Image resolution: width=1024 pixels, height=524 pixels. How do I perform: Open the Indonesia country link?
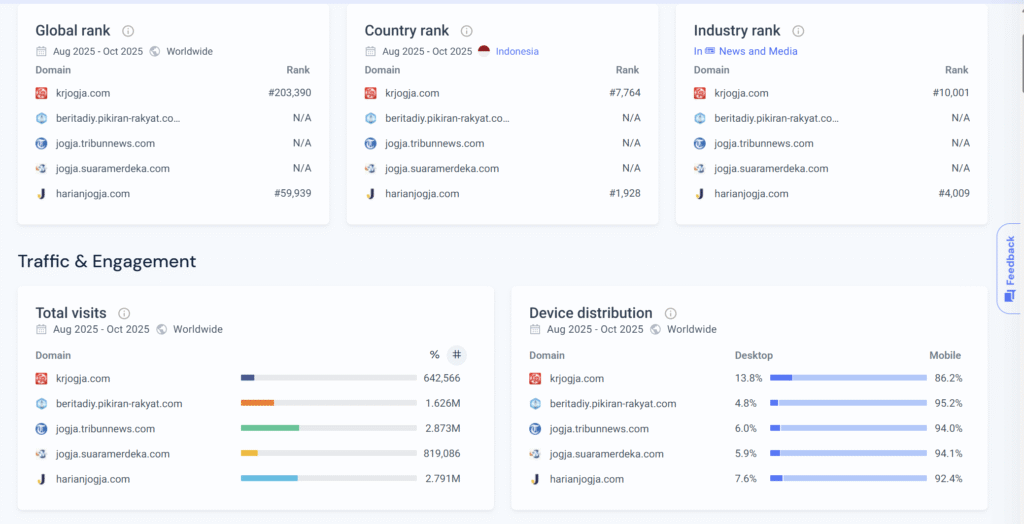(x=517, y=51)
